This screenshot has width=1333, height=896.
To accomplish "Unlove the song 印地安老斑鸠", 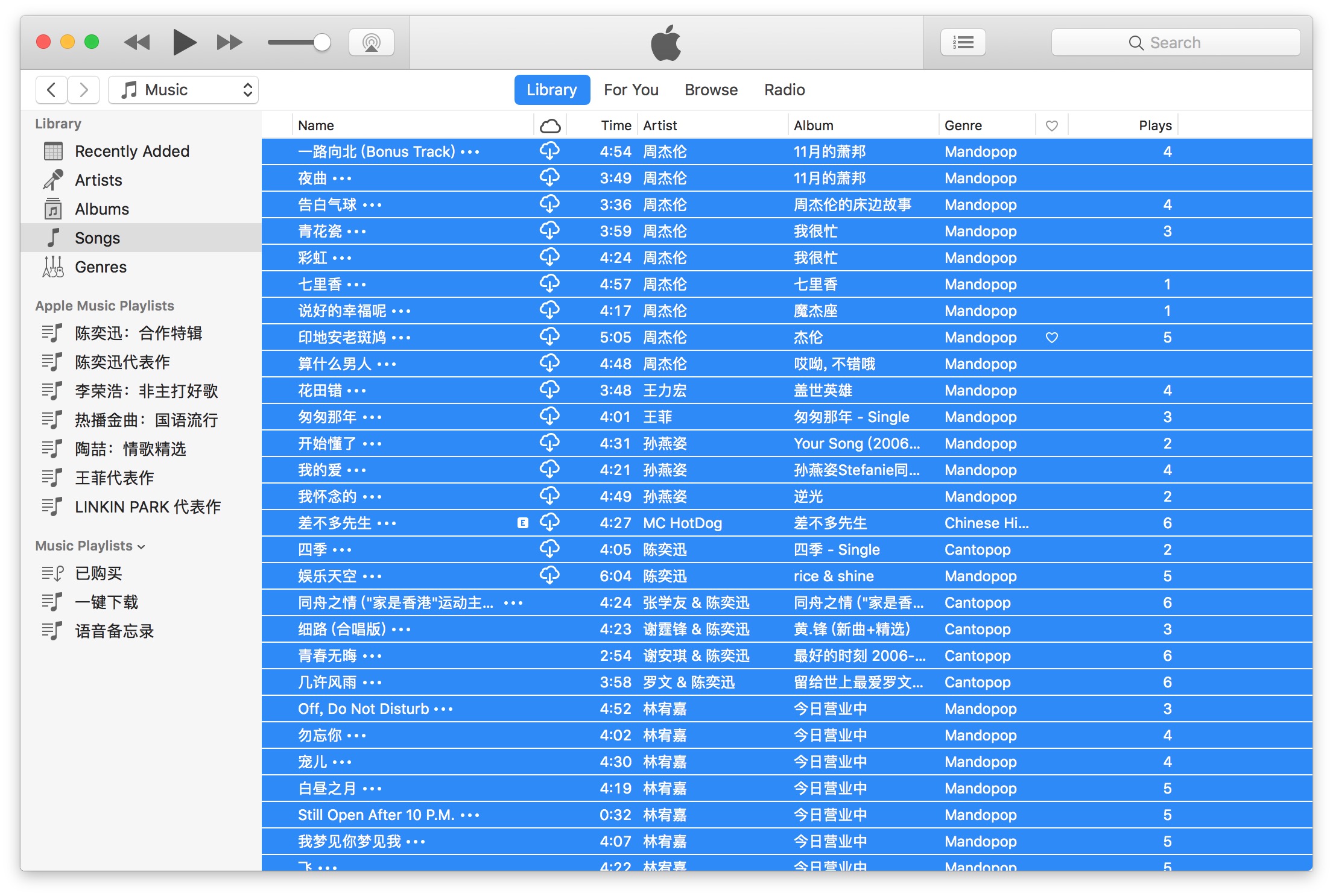I will (1052, 337).
